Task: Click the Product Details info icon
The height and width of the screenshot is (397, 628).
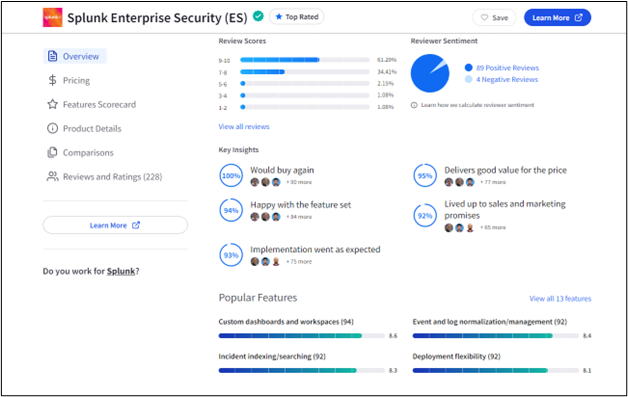Action: point(52,129)
